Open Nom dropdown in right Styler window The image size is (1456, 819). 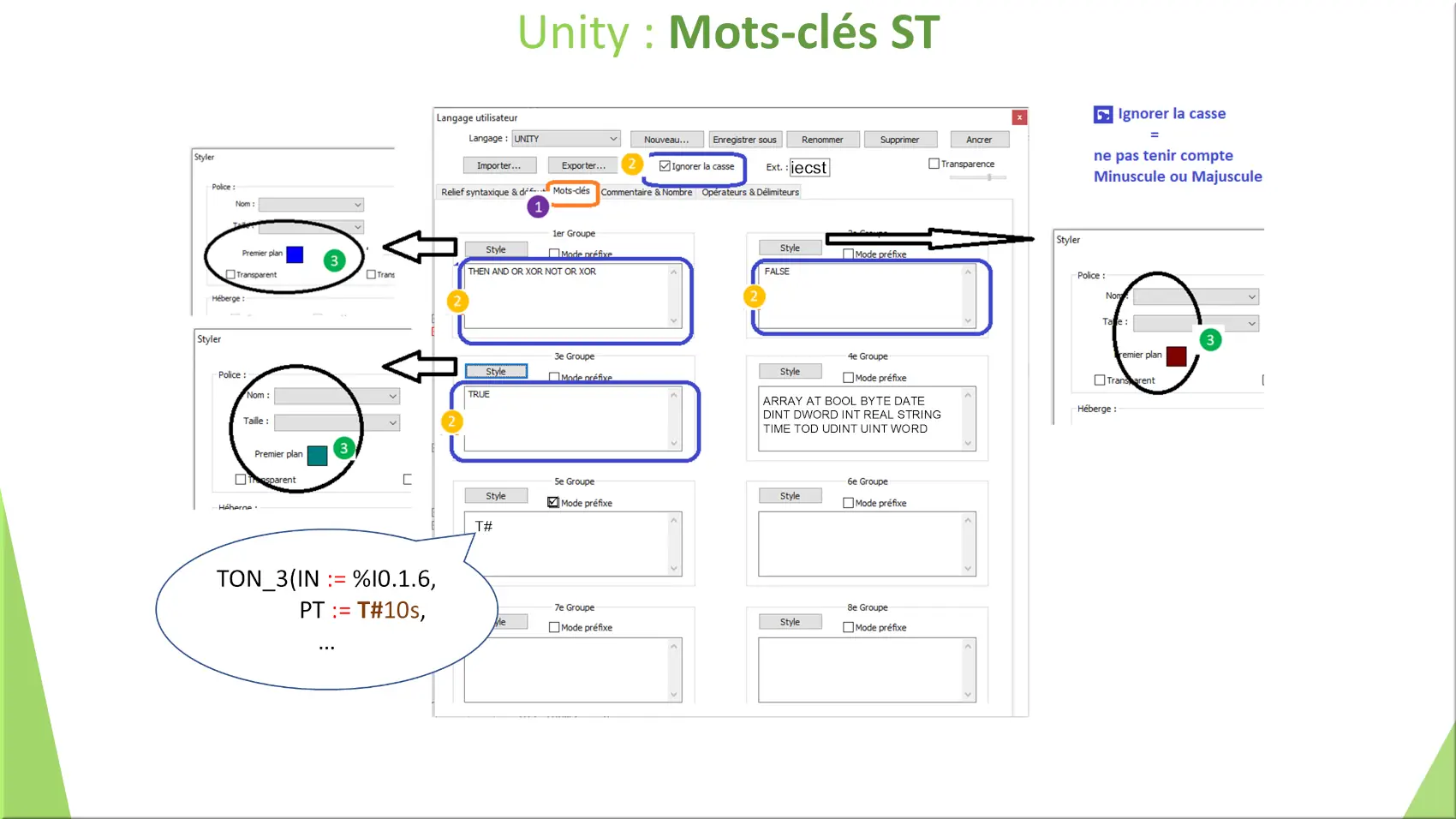pos(1196,297)
